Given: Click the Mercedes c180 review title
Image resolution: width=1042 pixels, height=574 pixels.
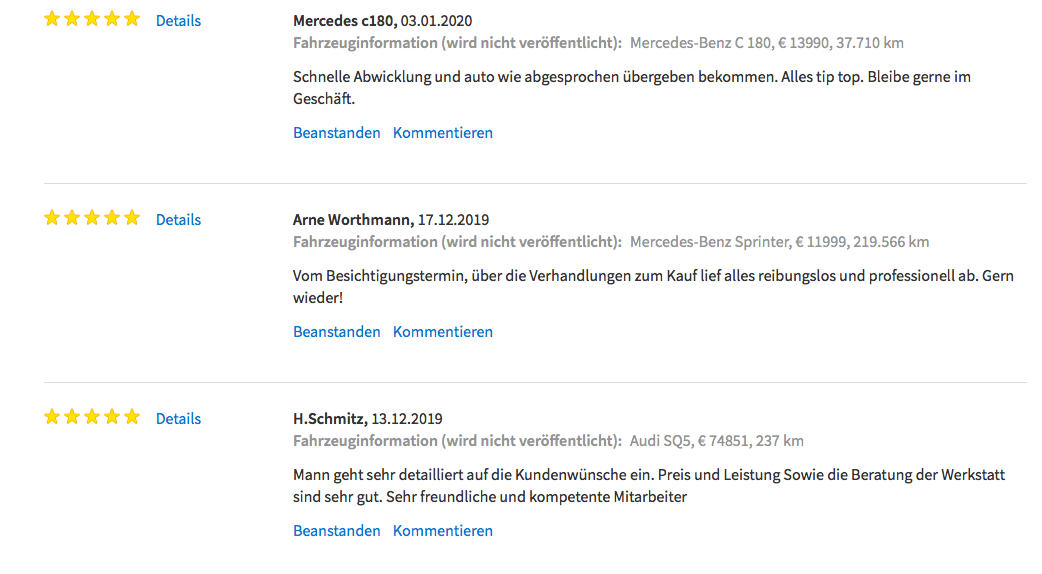Looking at the screenshot, I should (x=344, y=21).
